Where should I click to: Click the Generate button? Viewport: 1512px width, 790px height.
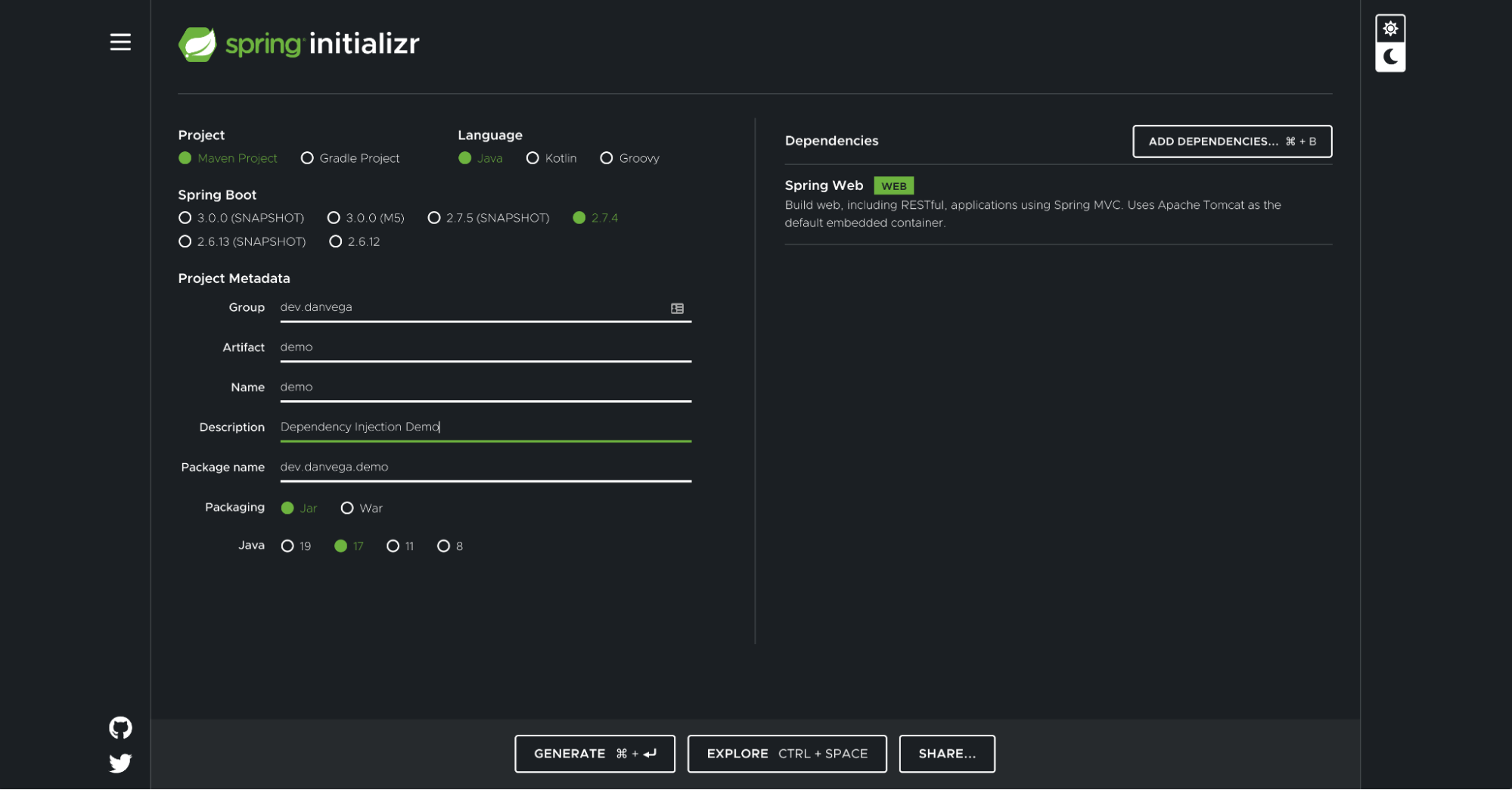(595, 754)
